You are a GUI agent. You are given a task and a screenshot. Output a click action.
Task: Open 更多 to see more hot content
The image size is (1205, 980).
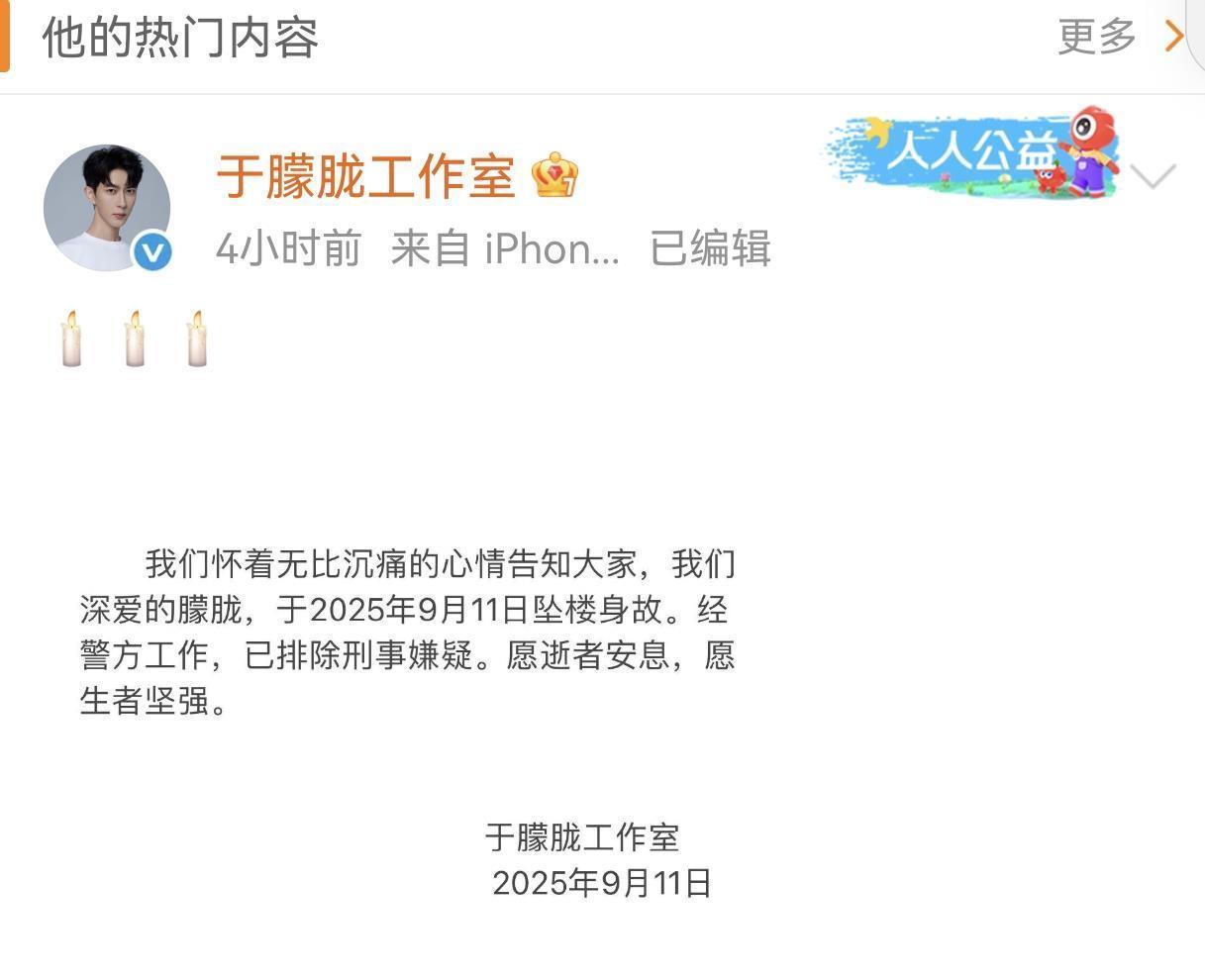point(1097,37)
